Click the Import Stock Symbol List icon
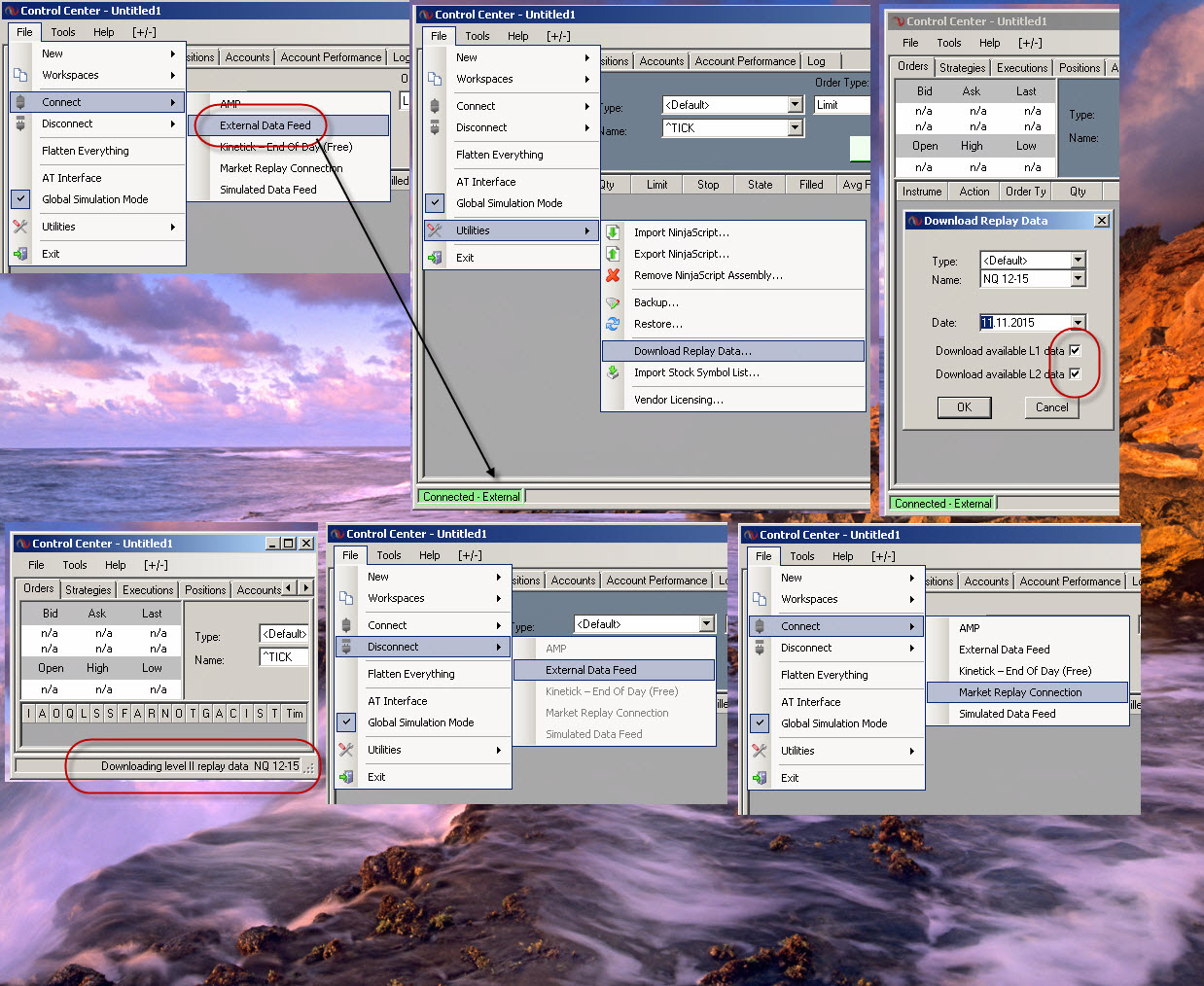 tap(613, 372)
